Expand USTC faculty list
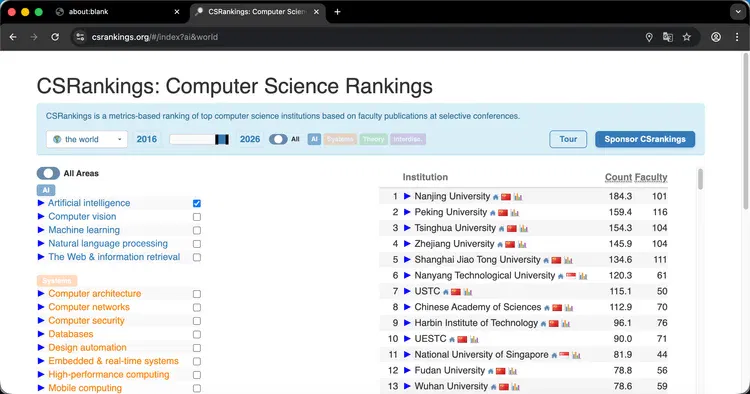The height and width of the screenshot is (394, 750). pyautogui.click(x=407, y=291)
